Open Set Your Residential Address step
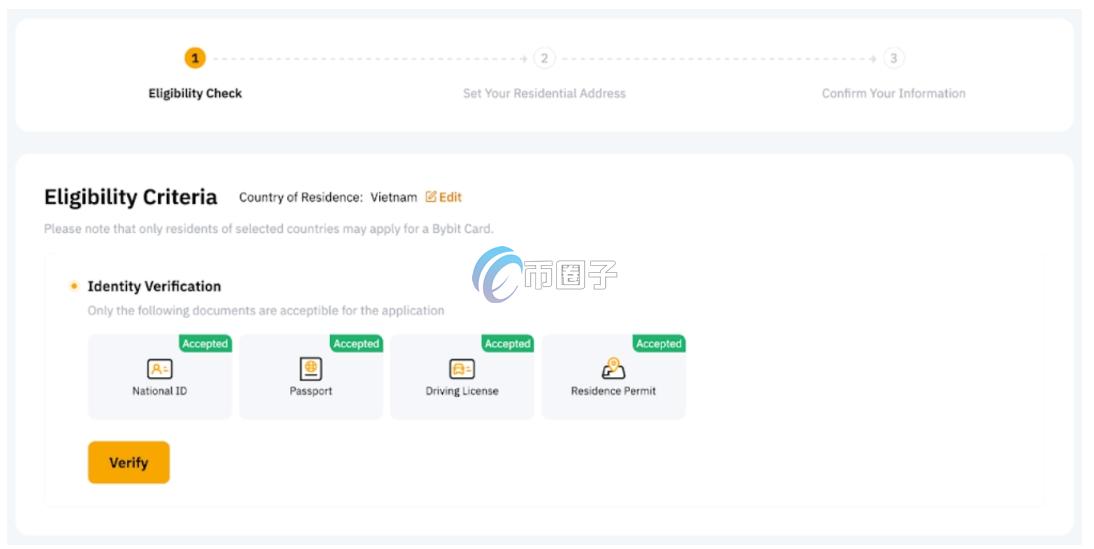The width and height of the screenshot is (1094, 549). pyautogui.click(x=544, y=93)
